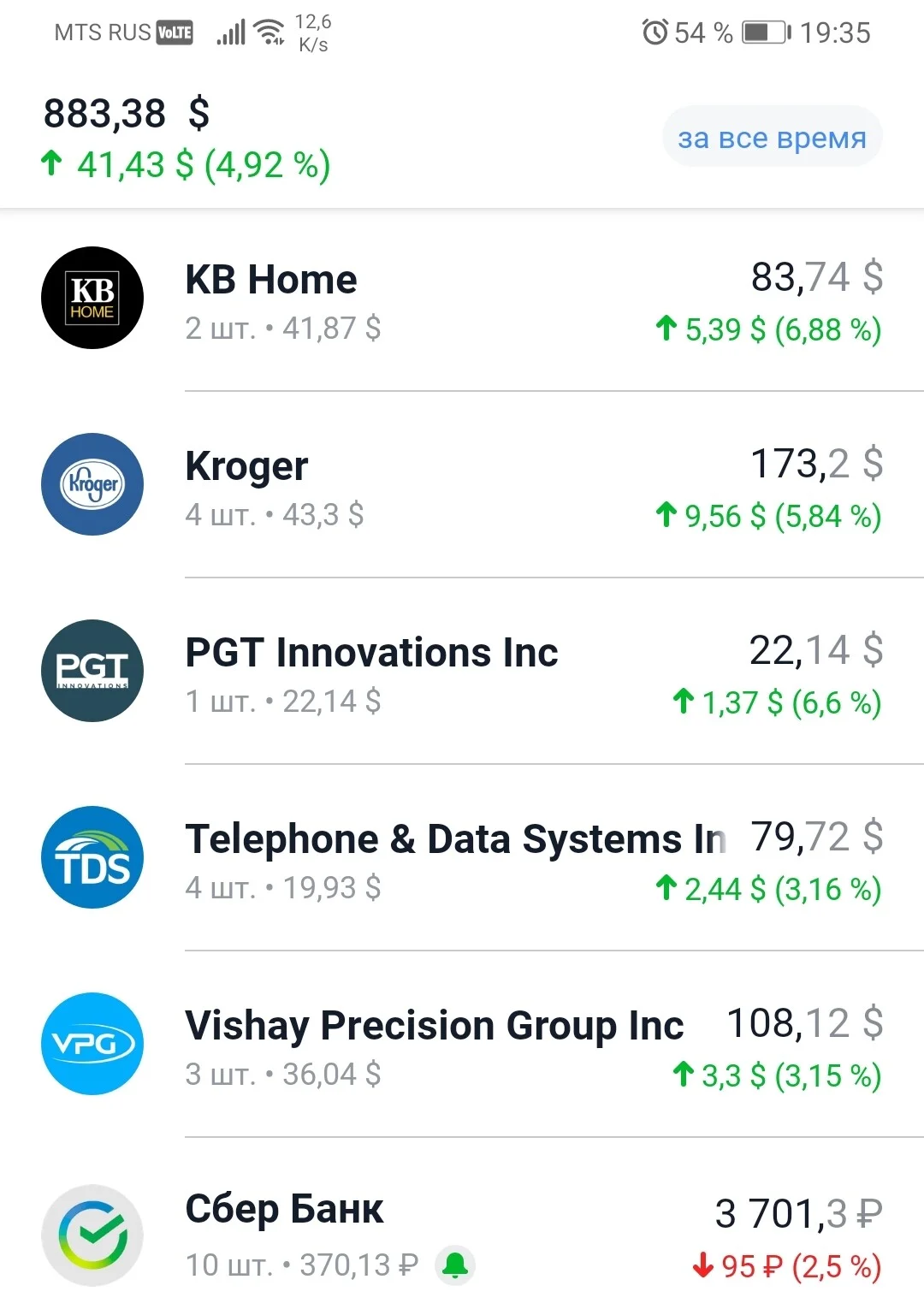Tap the KB Home company logo
Viewport: 924px width, 1315px height.
pyautogui.click(x=92, y=298)
